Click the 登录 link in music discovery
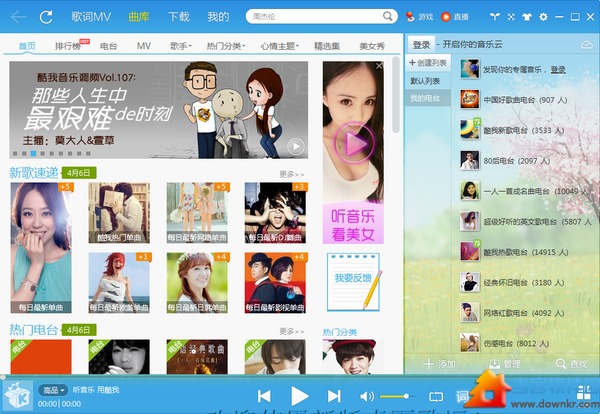 click(x=558, y=70)
